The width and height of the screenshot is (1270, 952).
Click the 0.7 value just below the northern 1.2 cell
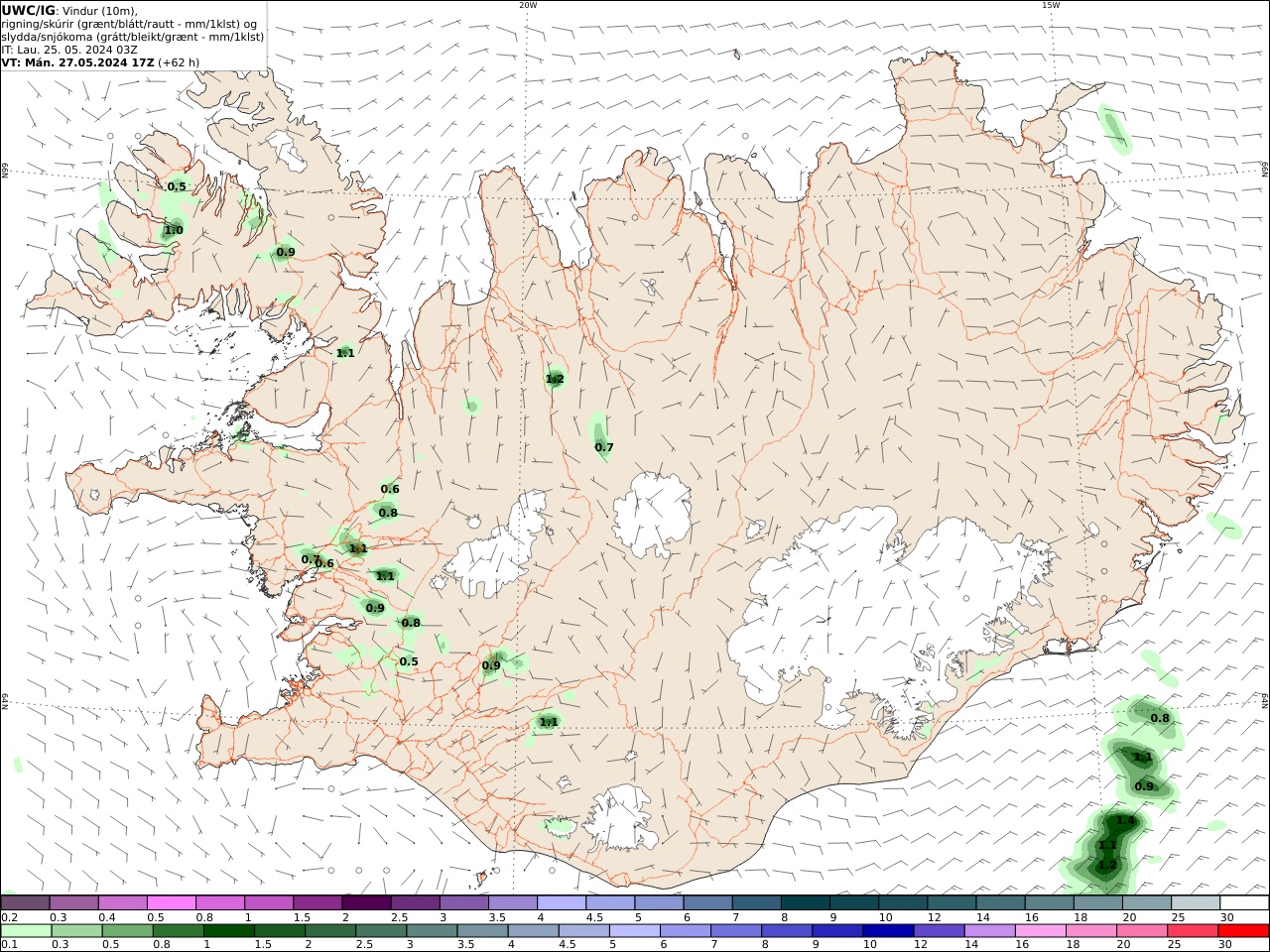[604, 447]
